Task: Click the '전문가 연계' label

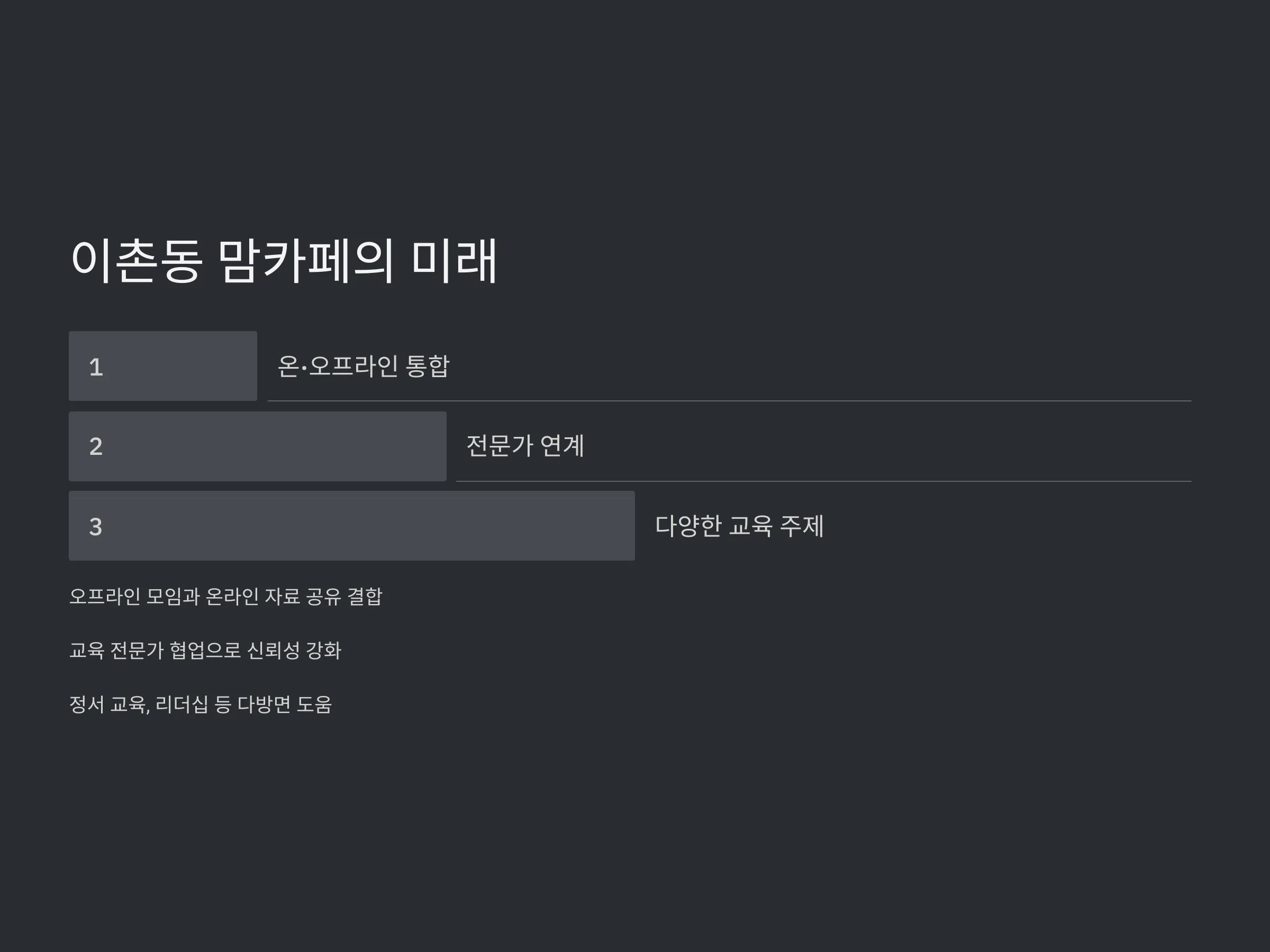Action: 525,446
